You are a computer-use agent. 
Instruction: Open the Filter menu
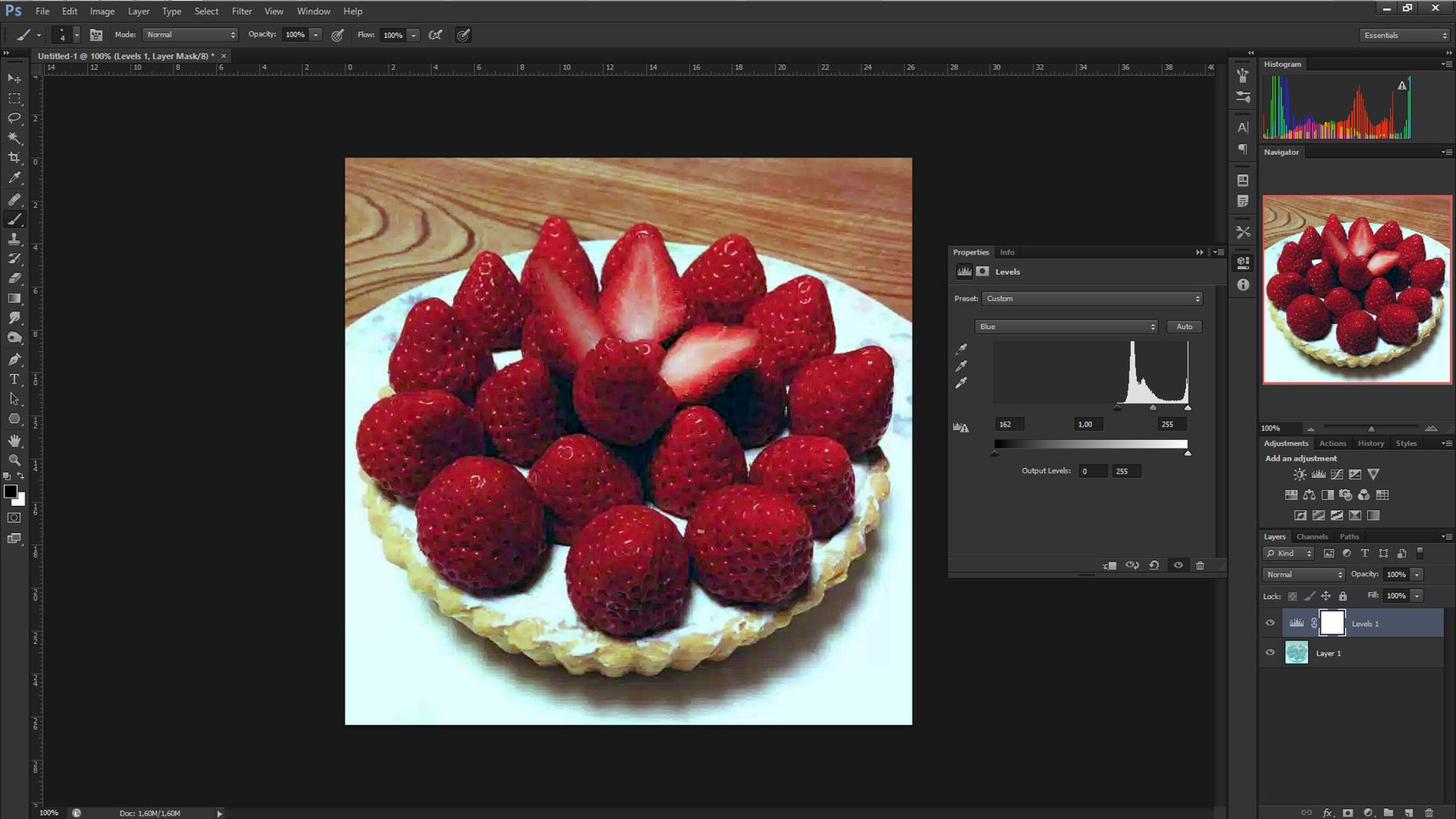241,11
